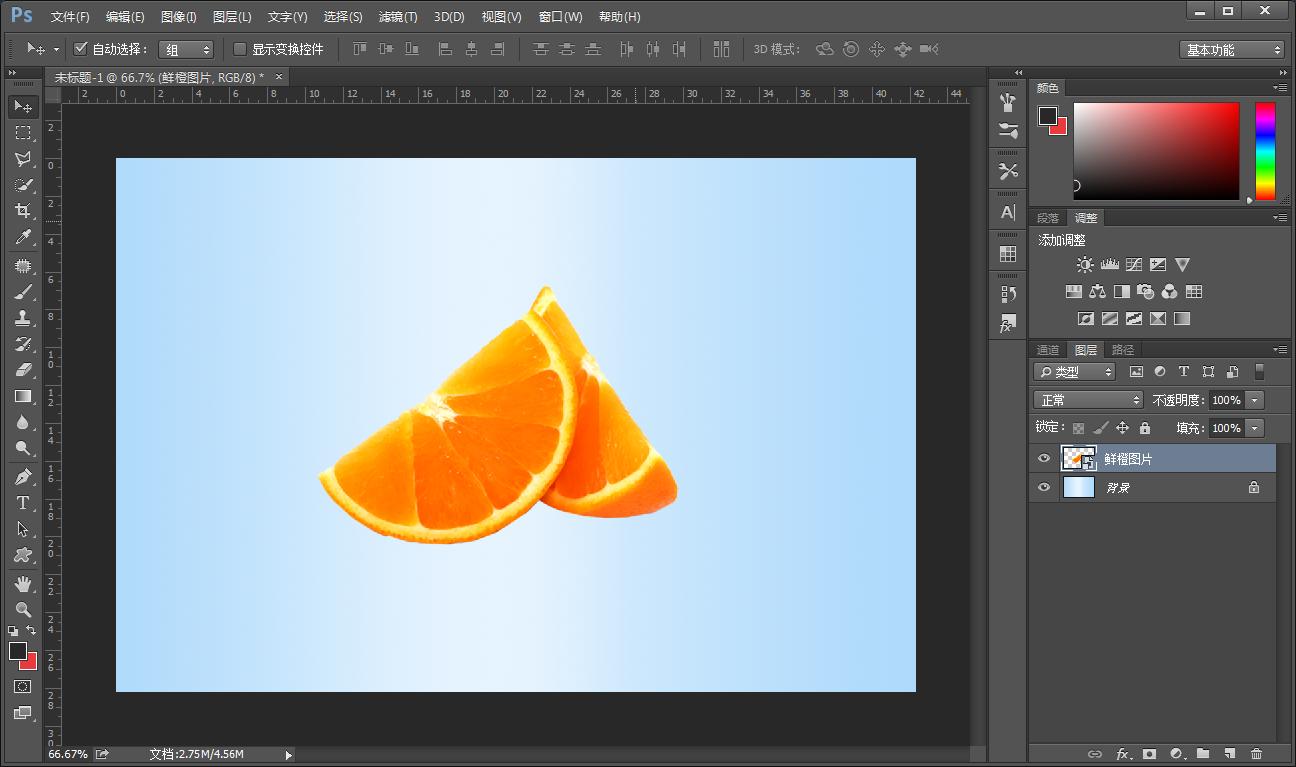Switch to the 通道 tab
The image size is (1296, 767).
click(1047, 350)
